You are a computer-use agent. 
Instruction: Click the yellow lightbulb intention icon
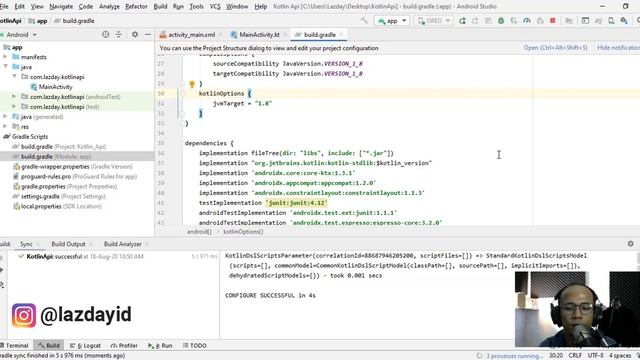(192, 84)
